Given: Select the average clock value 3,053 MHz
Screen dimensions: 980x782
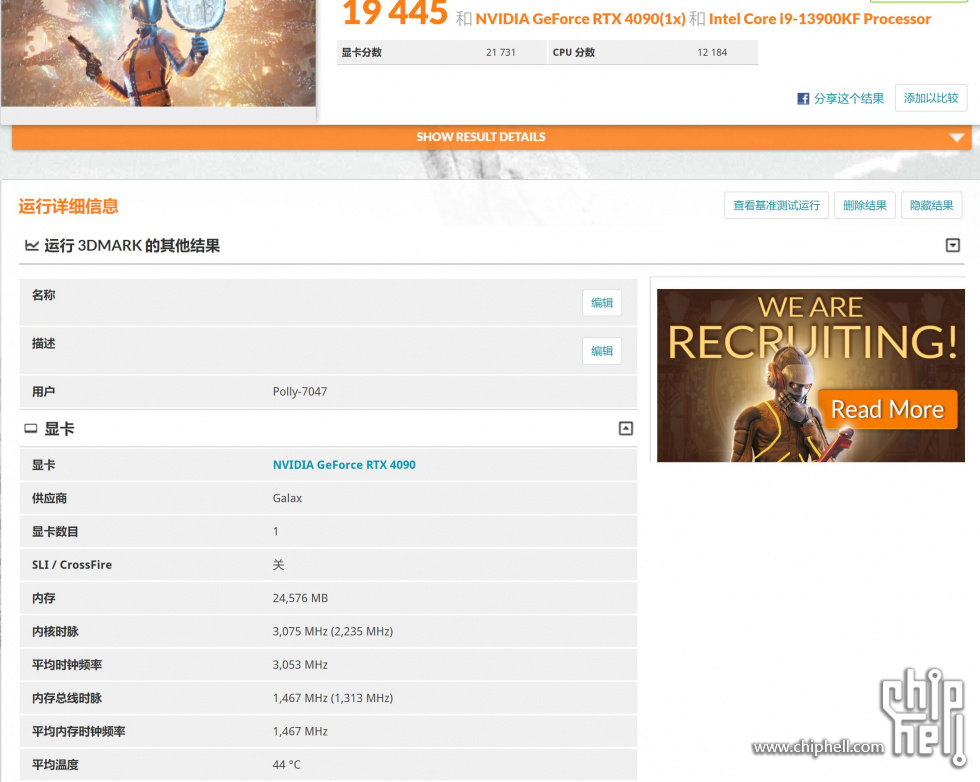Looking at the screenshot, I should [300, 664].
